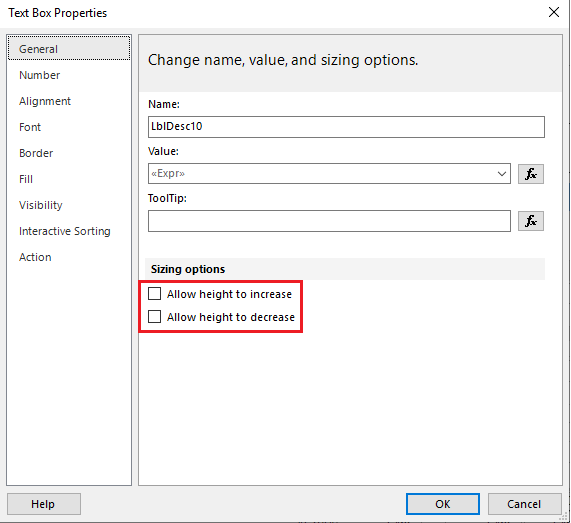Open expression editor for Value field

531,174
